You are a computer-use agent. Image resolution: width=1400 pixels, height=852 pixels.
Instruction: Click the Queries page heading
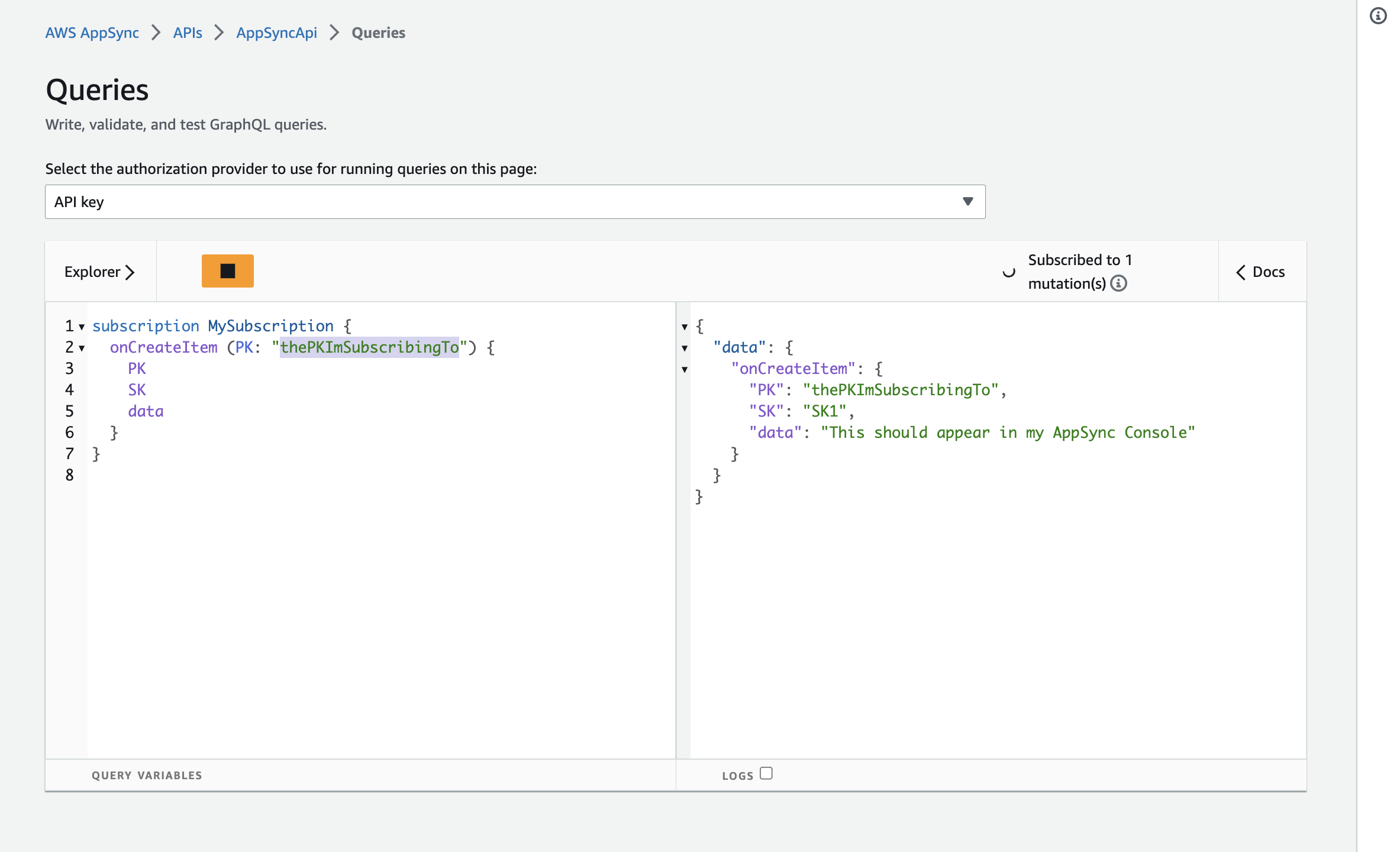tap(97, 90)
